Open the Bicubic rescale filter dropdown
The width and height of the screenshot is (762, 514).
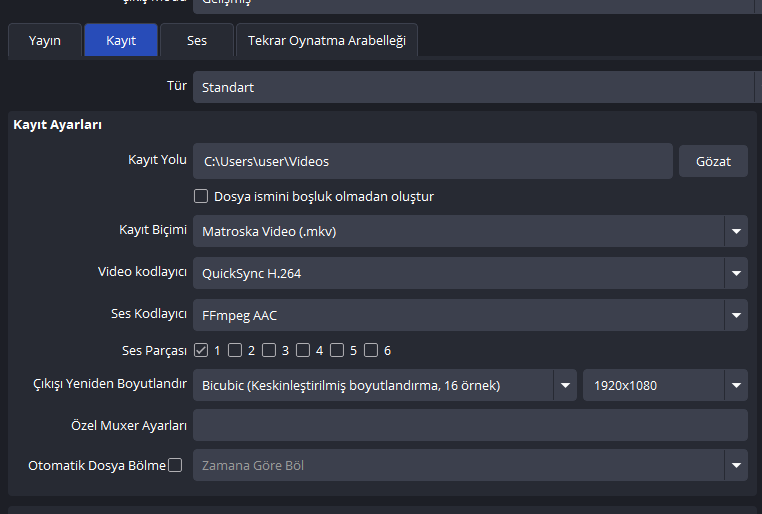click(x=385, y=385)
